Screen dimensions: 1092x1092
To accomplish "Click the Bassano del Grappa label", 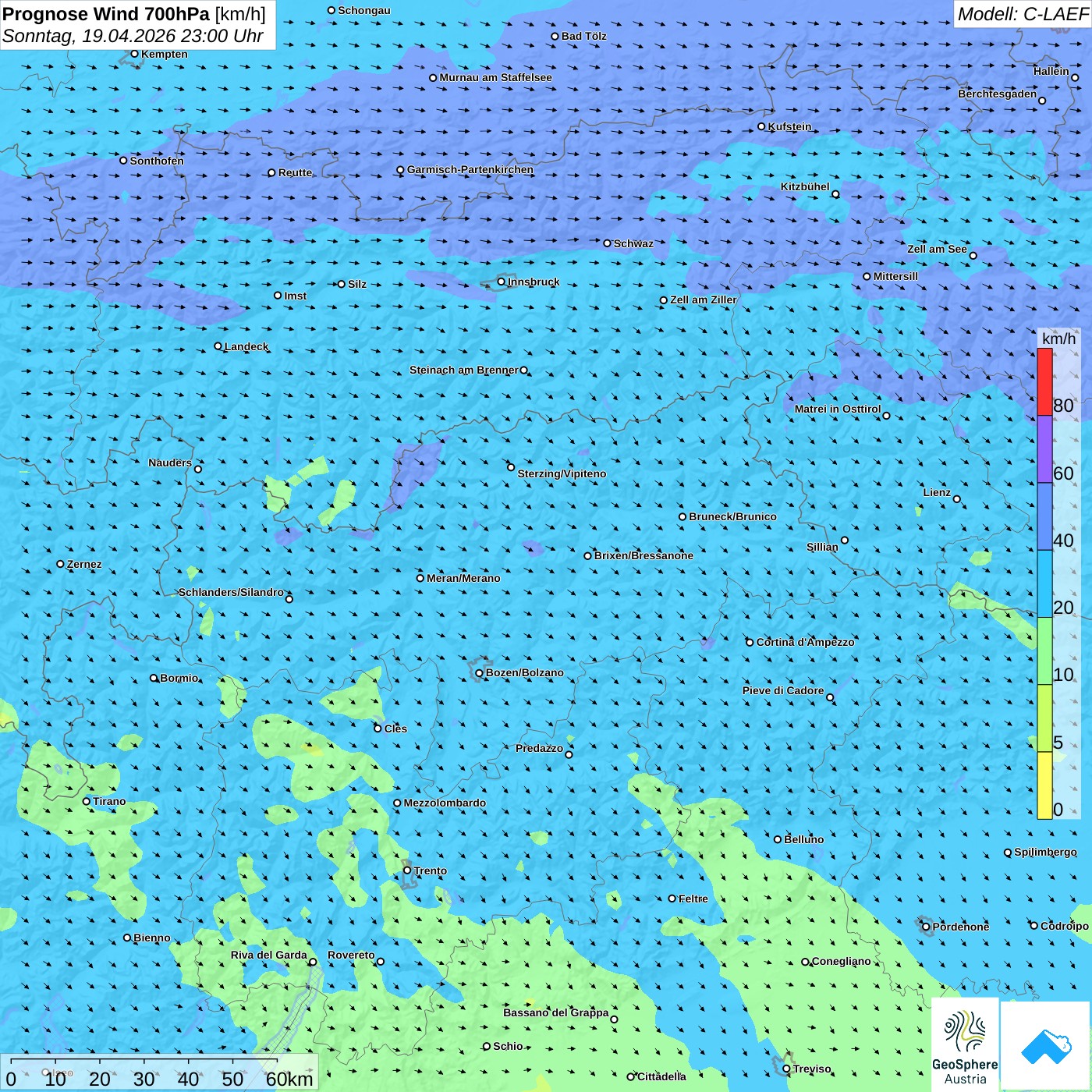I will click(x=556, y=1012).
